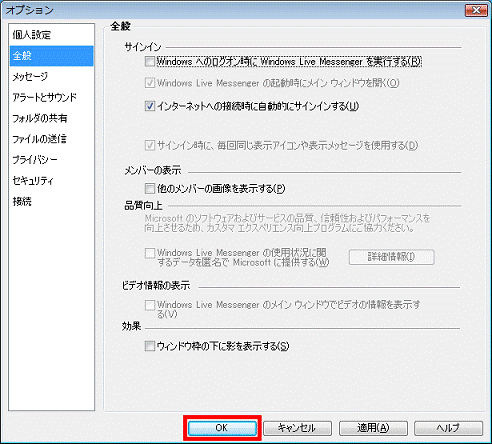This screenshot has width=492, height=444.
Task: Enable ウィンドウ枠の下に影を表示する checkbox
Action: point(150,346)
